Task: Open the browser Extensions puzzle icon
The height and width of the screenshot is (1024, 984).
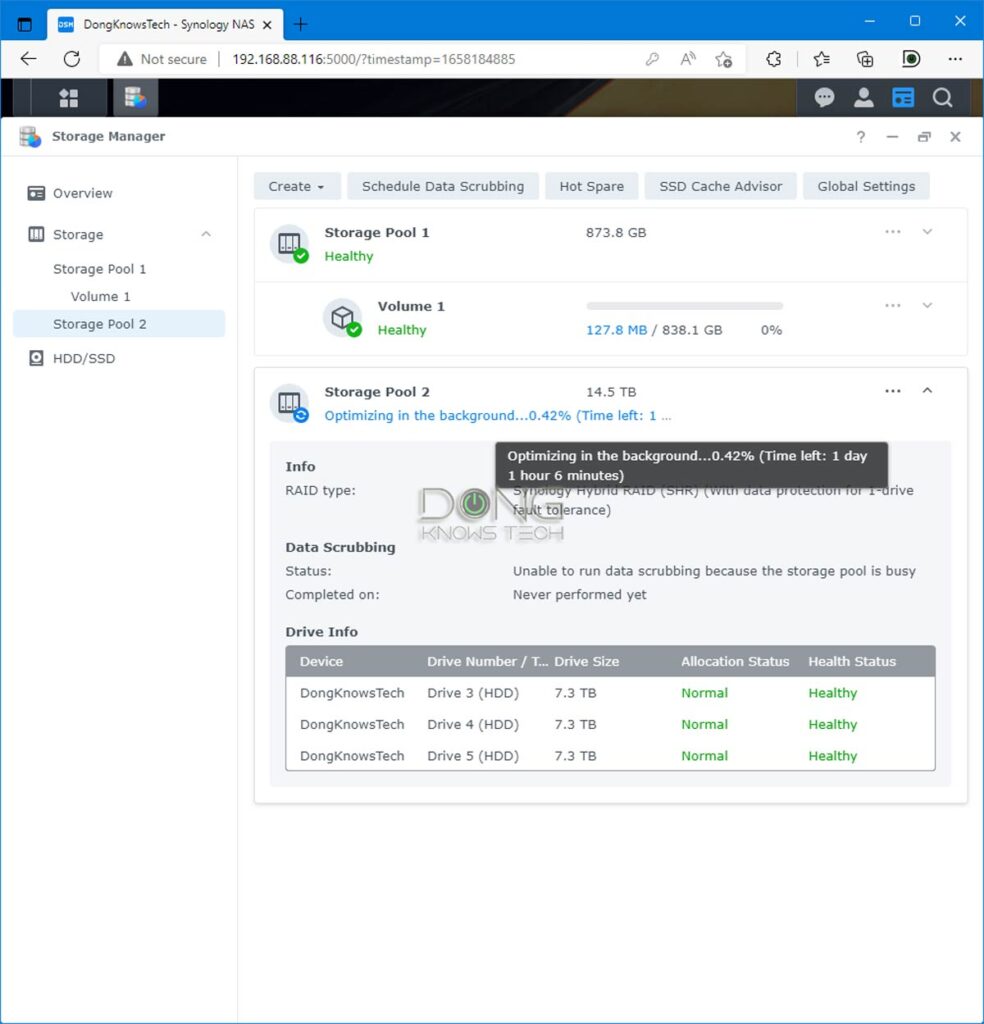Action: (774, 59)
